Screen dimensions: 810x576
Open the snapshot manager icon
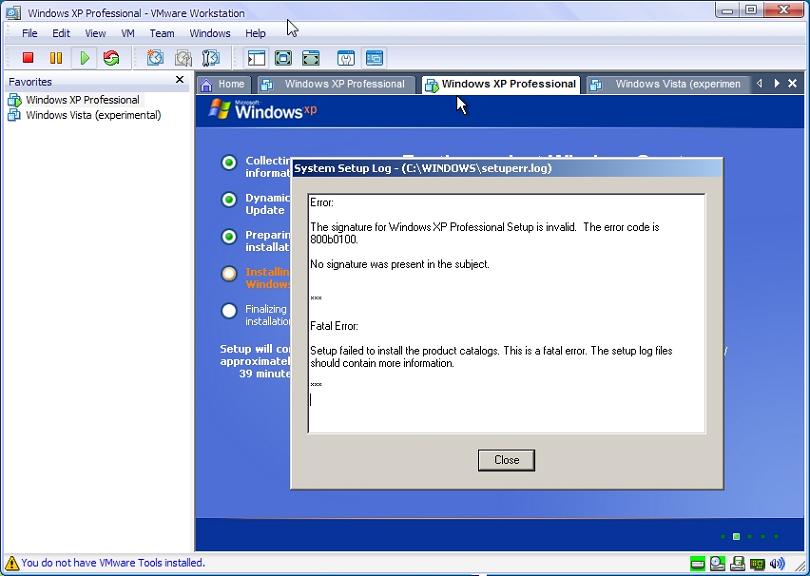click(x=211, y=58)
